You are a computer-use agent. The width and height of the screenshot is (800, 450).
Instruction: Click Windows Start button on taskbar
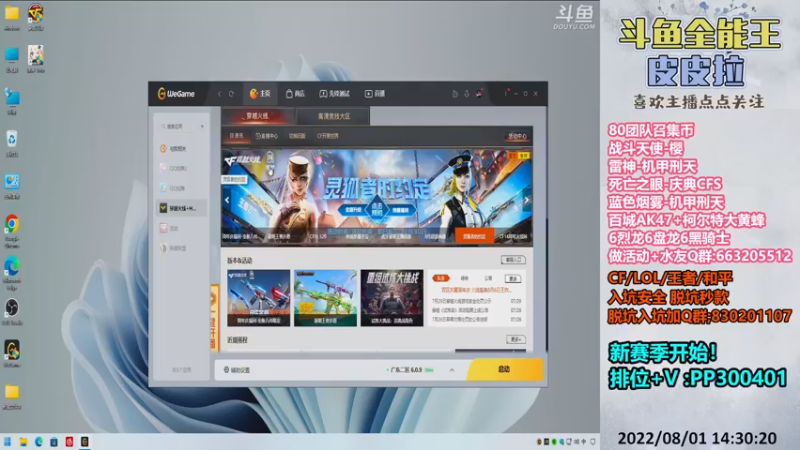click(x=8, y=442)
